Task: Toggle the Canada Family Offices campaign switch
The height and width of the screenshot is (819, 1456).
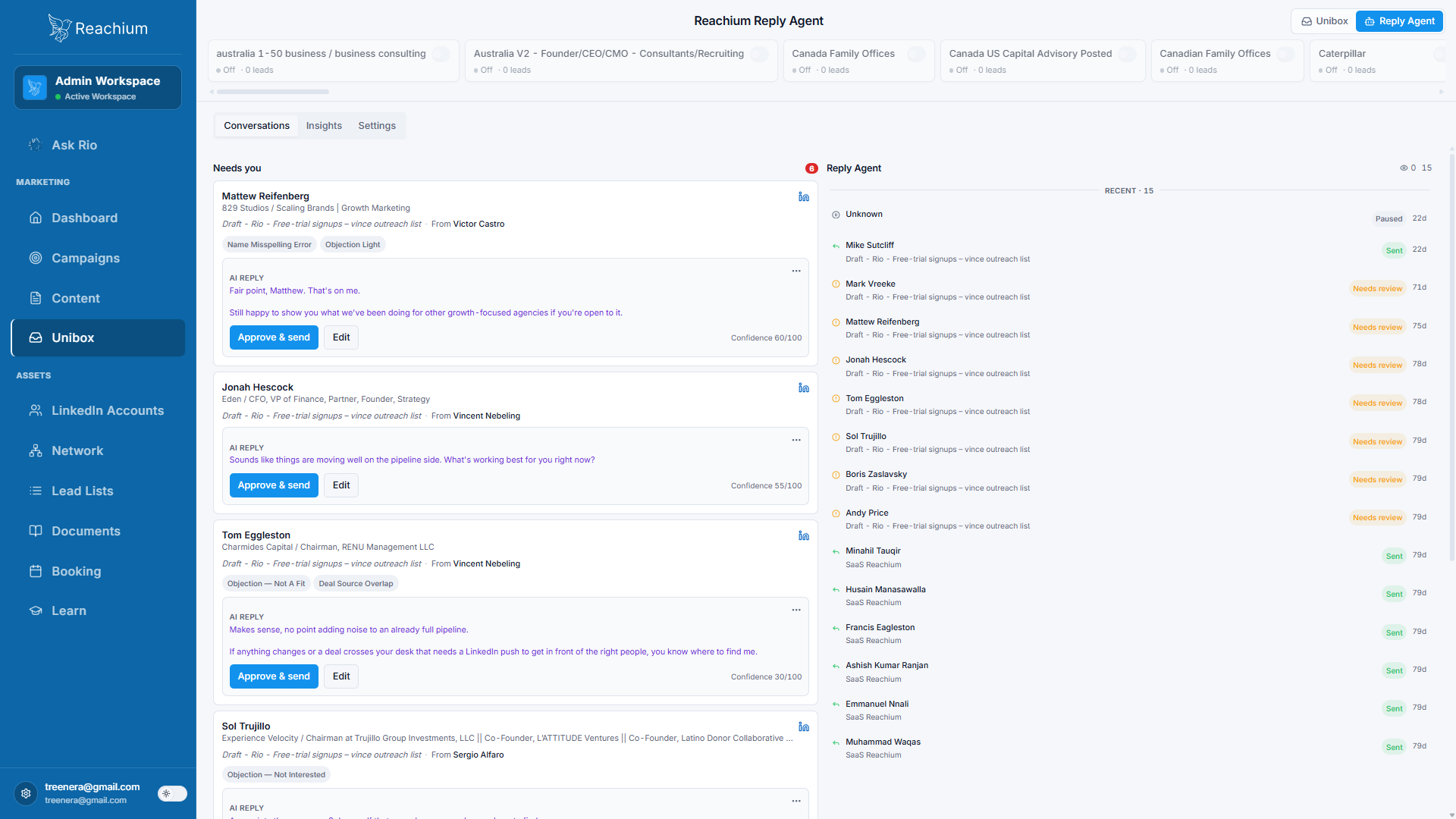Action: (x=916, y=54)
